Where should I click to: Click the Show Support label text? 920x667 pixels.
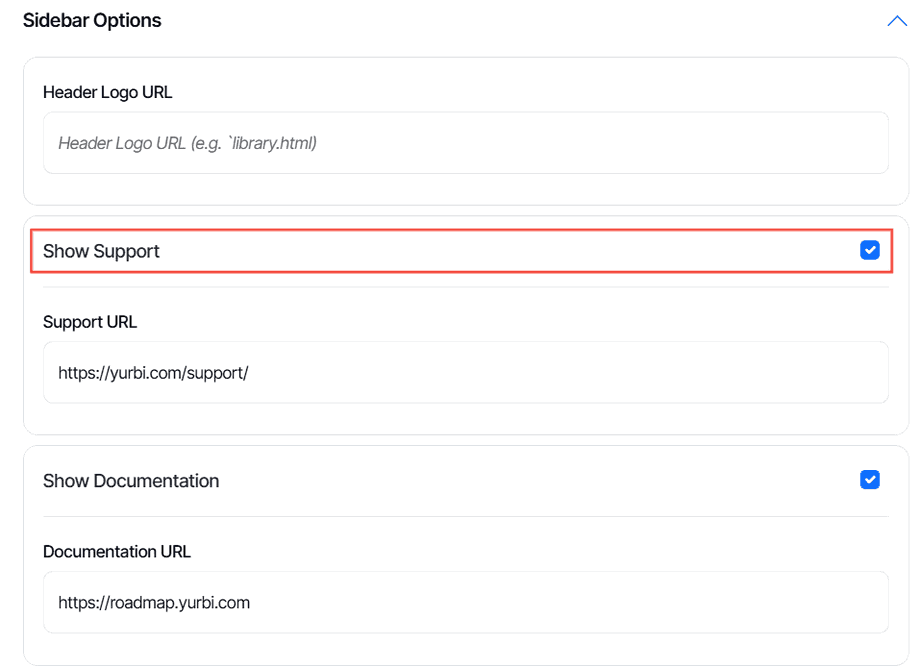point(101,251)
